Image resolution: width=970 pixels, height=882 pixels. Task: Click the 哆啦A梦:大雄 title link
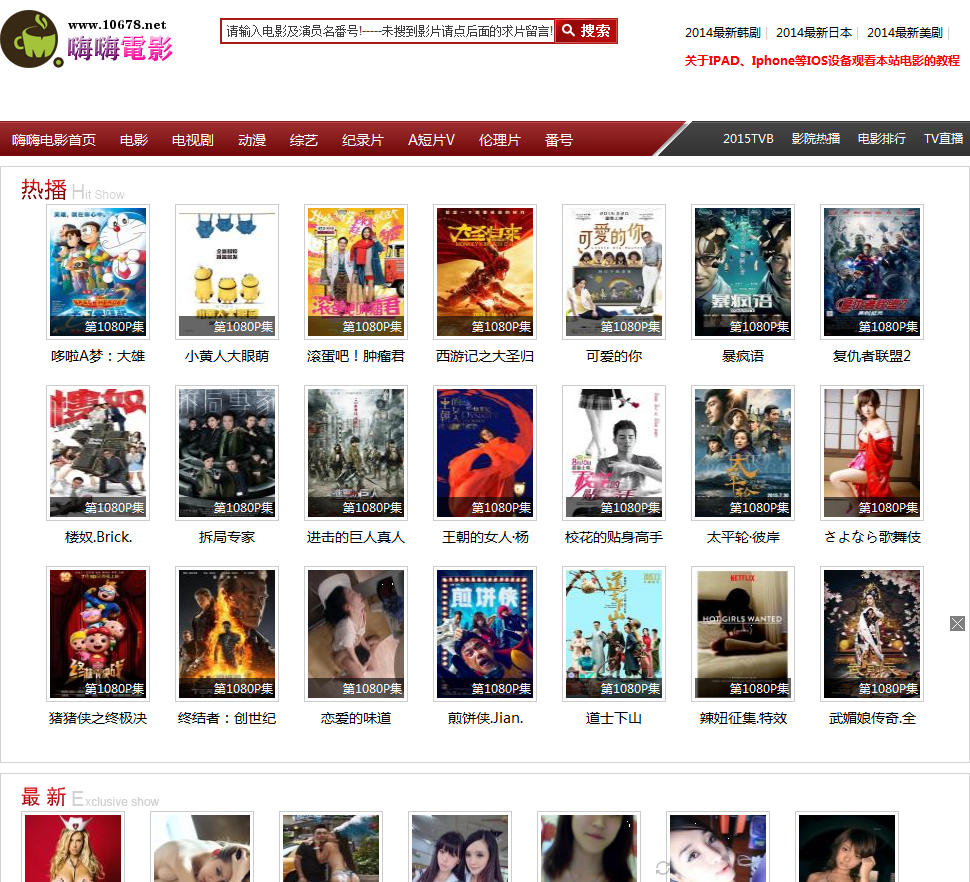(x=98, y=356)
